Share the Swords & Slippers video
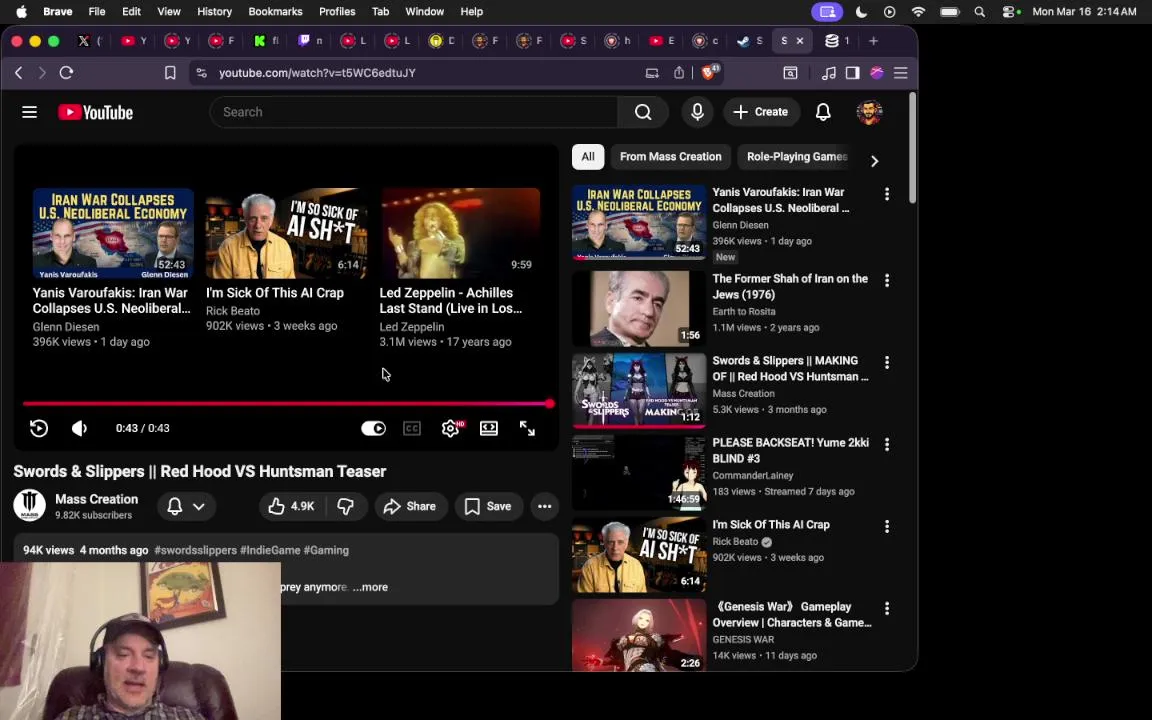1152x720 pixels. [x=411, y=506]
